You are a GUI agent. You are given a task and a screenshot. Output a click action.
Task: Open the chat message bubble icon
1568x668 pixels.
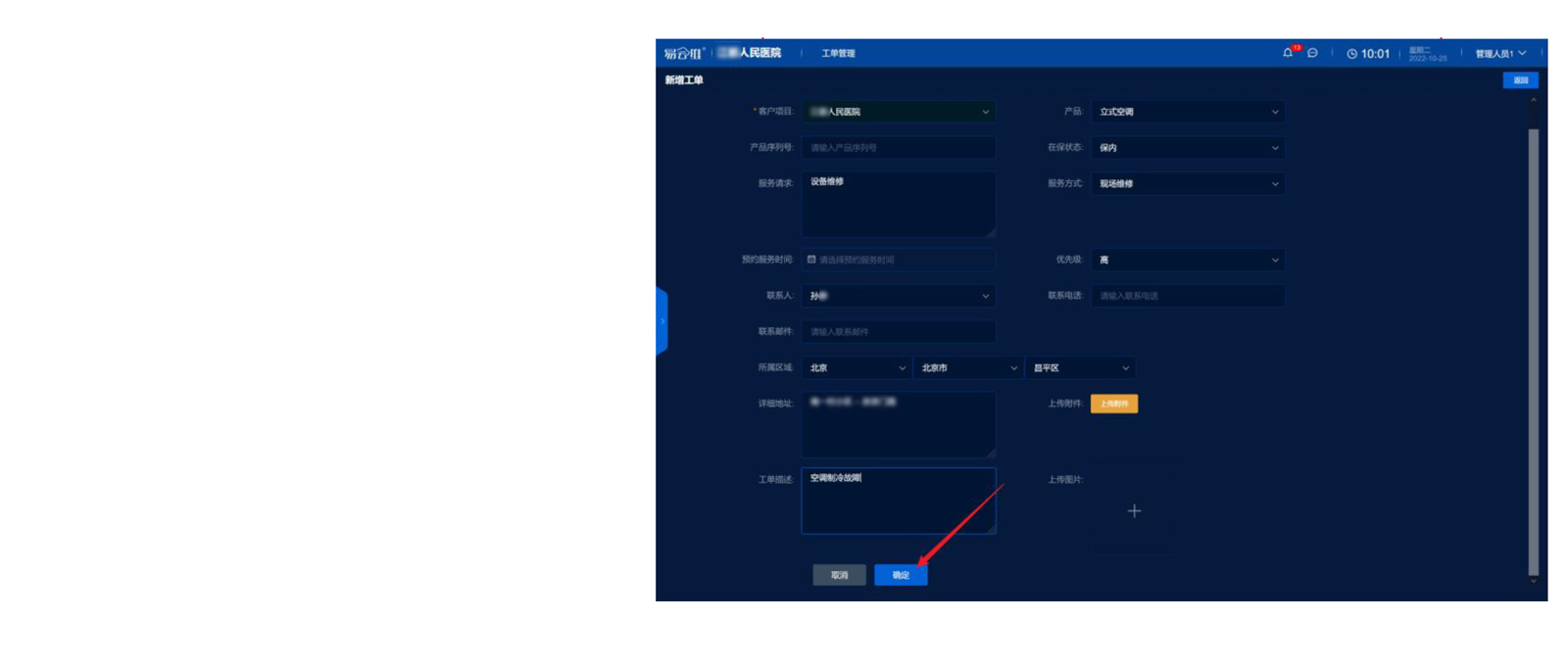coord(1312,53)
